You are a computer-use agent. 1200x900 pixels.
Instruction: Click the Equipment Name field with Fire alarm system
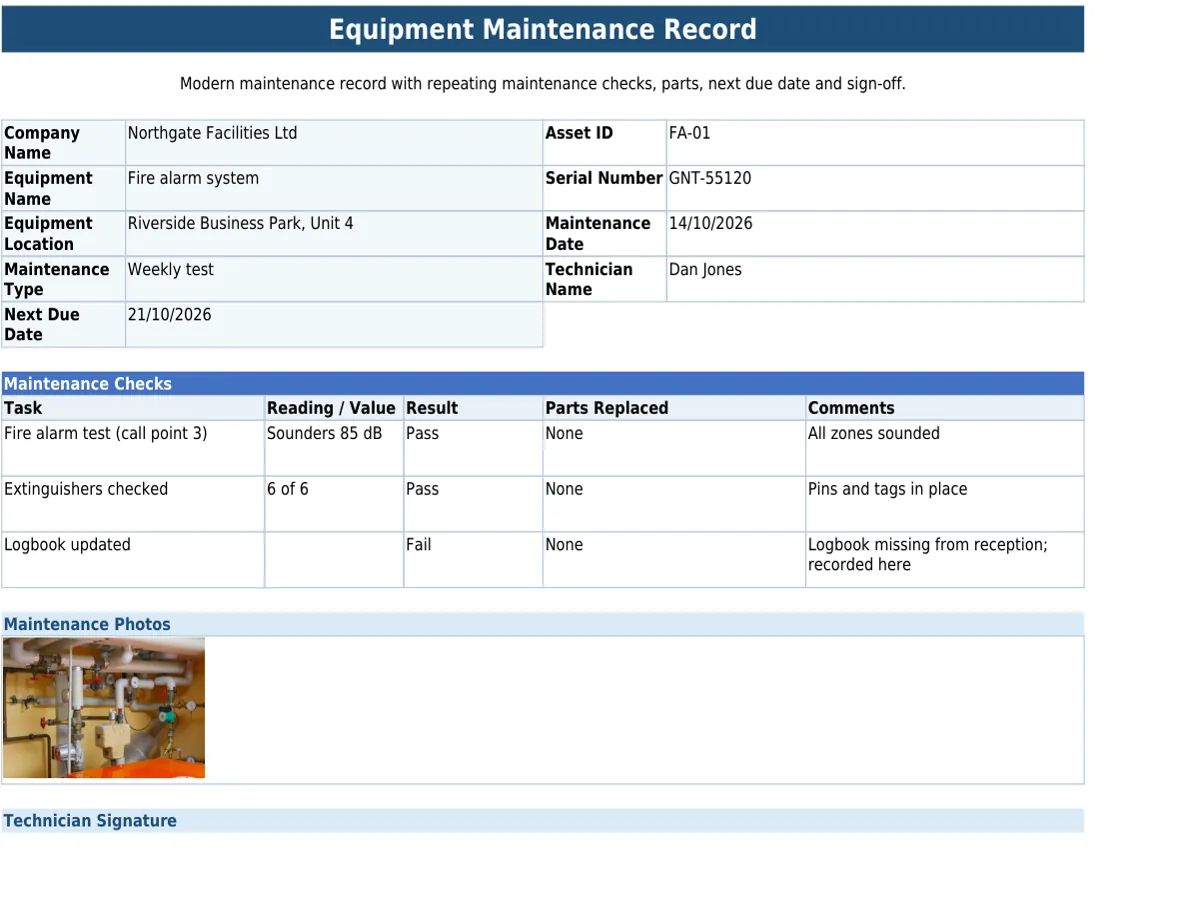pyautogui.click(x=334, y=189)
